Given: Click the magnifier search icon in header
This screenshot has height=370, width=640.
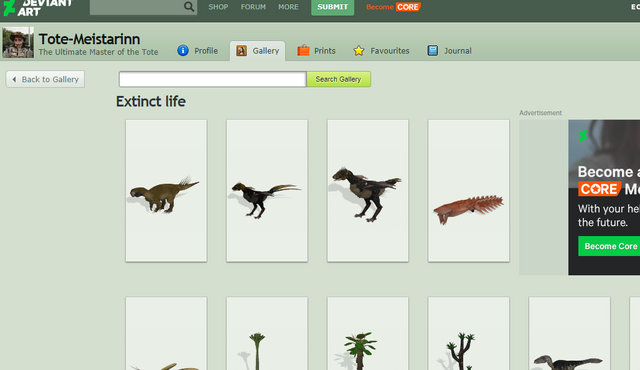Looking at the screenshot, I should 189,7.
